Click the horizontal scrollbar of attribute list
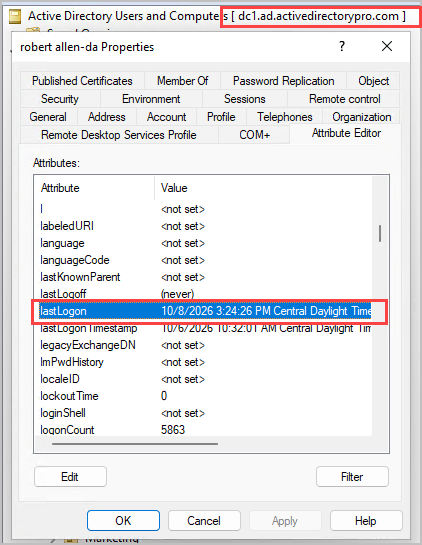This screenshot has width=422, height=545. pyautogui.click(x=135, y=444)
